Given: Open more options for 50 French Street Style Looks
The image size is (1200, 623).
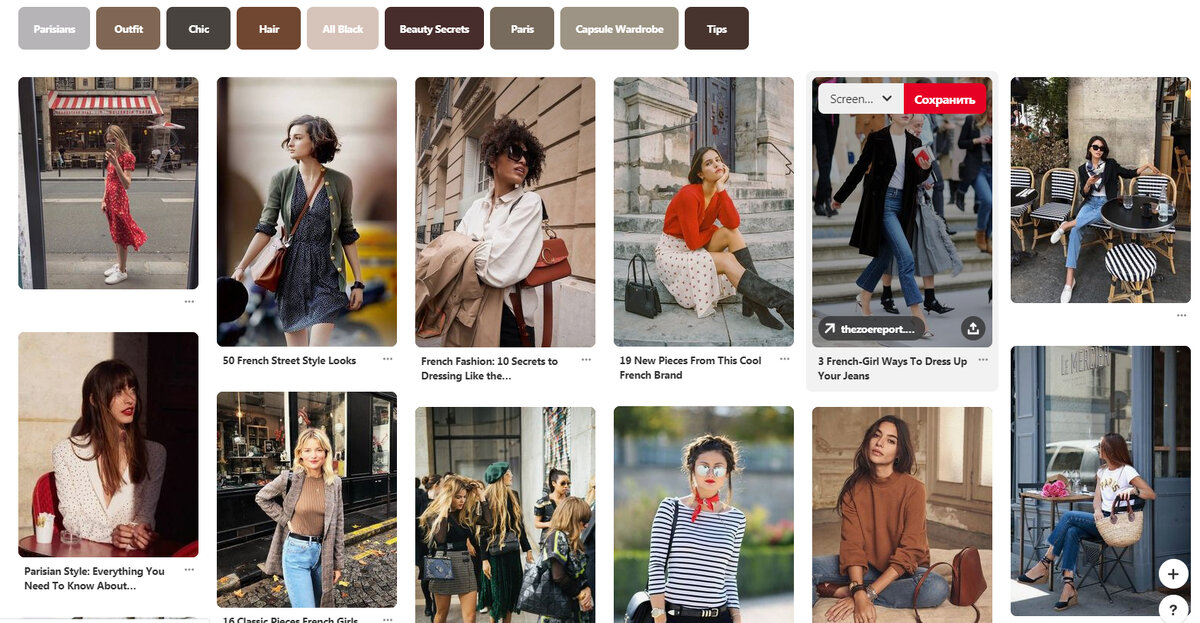Looking at the screenshot, I should 388,359.
